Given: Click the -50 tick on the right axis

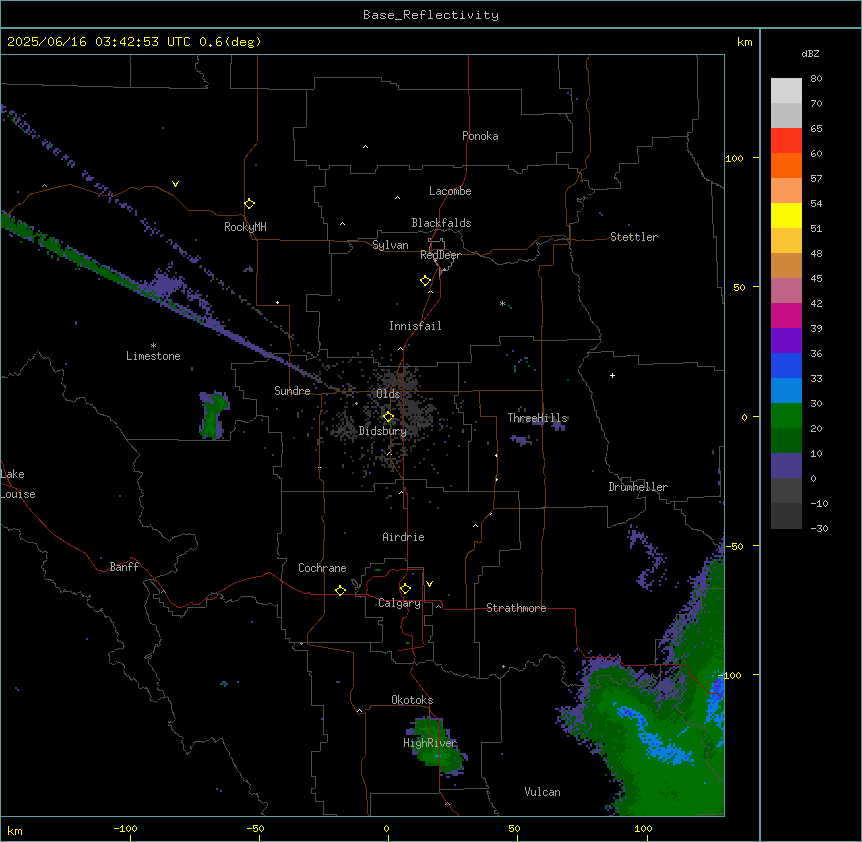Looking at the screenshot, I should click(x=734, y=546).
